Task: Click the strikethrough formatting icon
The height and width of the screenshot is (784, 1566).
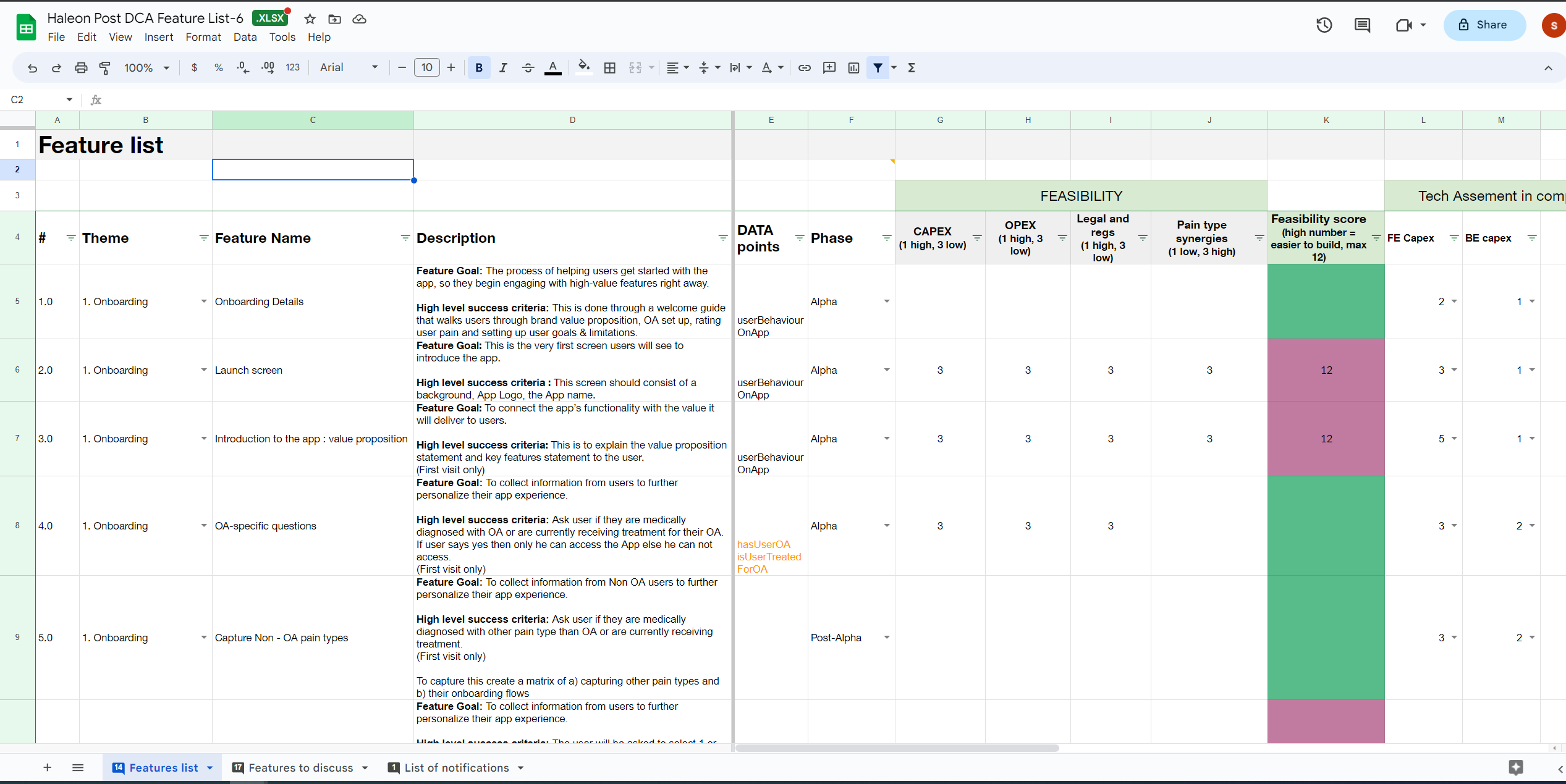Action: click(x=528, y=68)
